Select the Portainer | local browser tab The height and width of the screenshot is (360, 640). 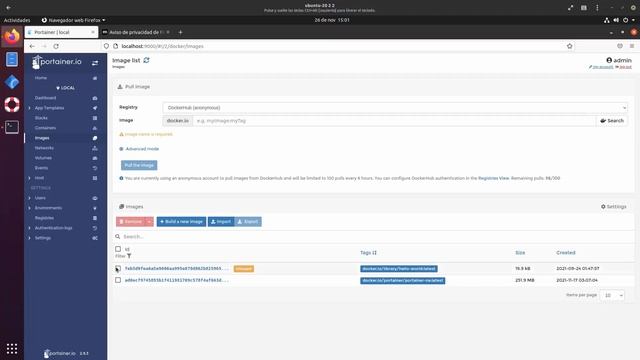pyautogui.click(x=61, y=32)
